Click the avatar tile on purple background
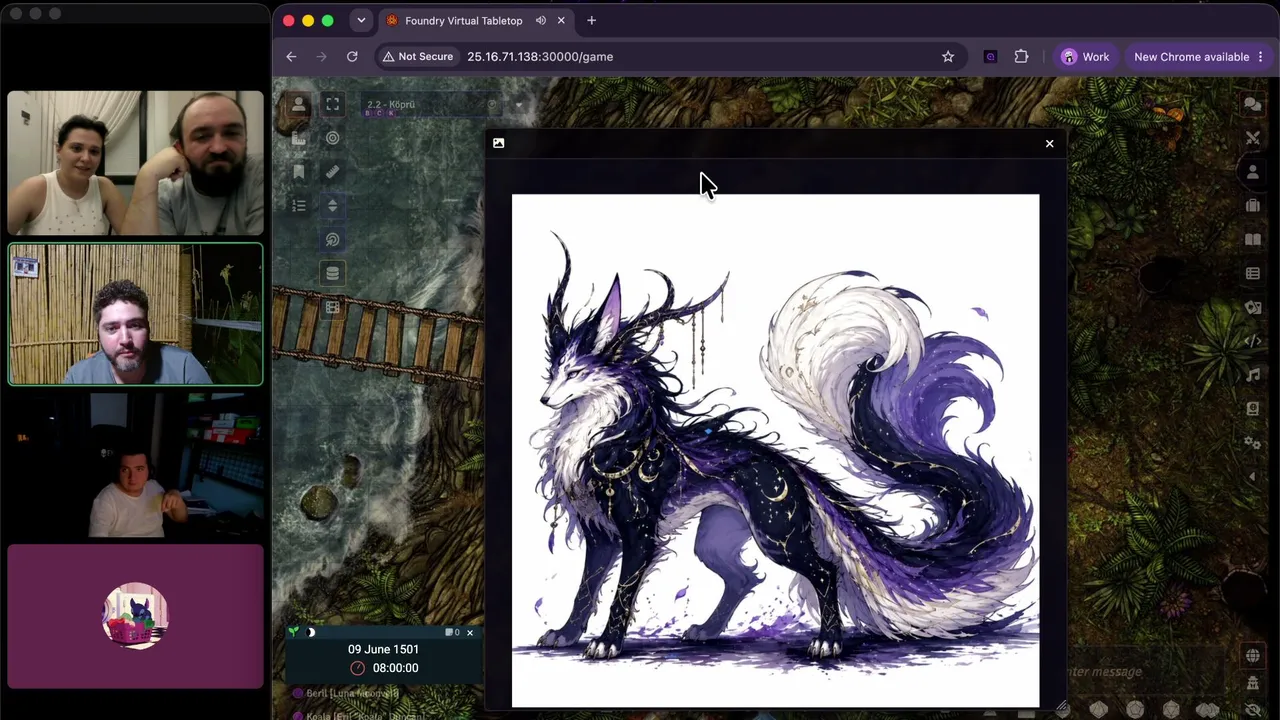This screenshot has height=720, width=1280. coord(136,616)
